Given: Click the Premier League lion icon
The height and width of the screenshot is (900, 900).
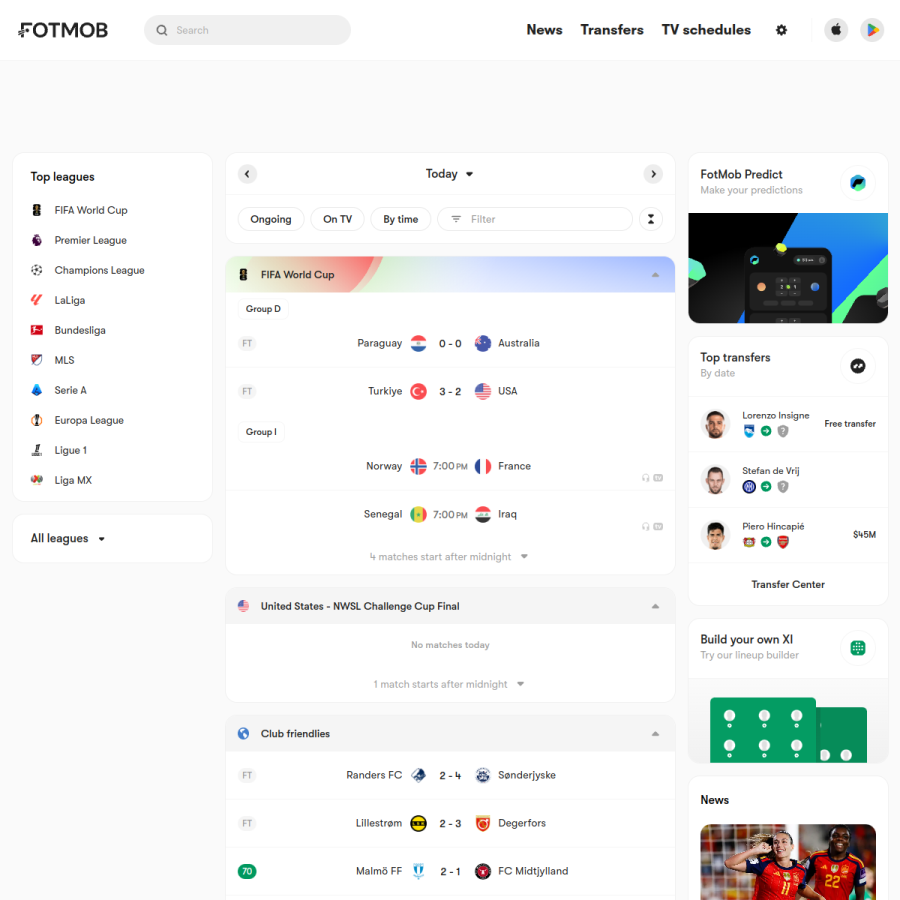Looking at the screenshot, I should point(37,240).
